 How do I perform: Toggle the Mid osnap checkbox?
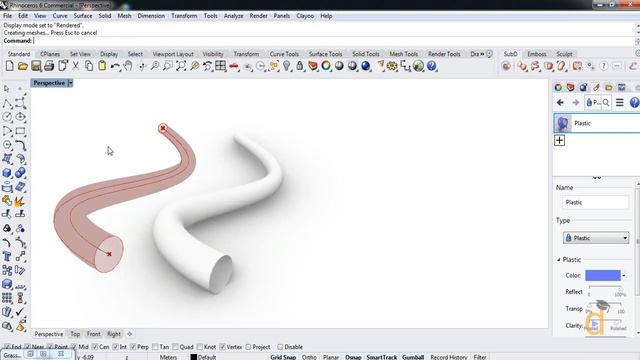pos(74,347)
